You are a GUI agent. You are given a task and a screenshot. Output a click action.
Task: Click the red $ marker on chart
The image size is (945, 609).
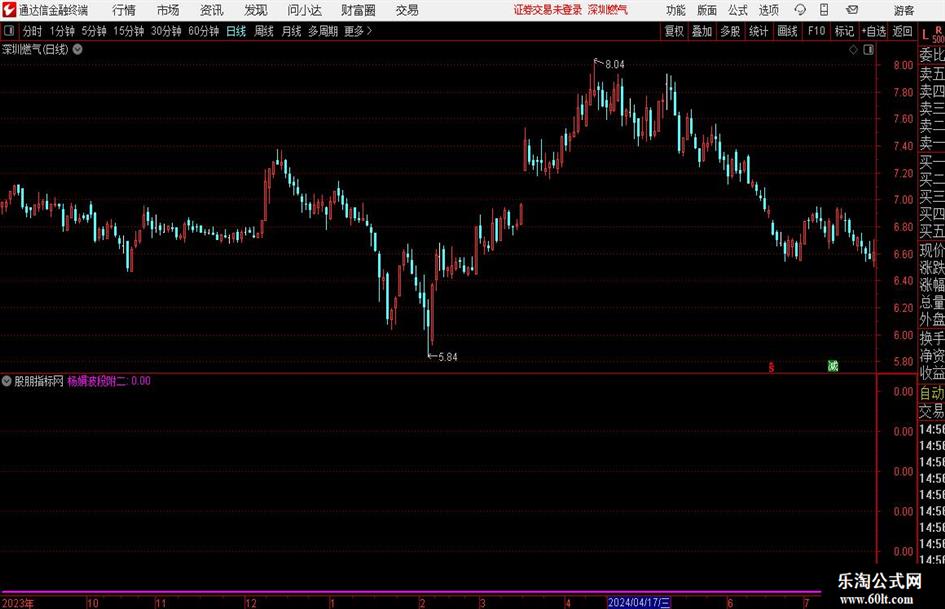[x=771, y=367]
